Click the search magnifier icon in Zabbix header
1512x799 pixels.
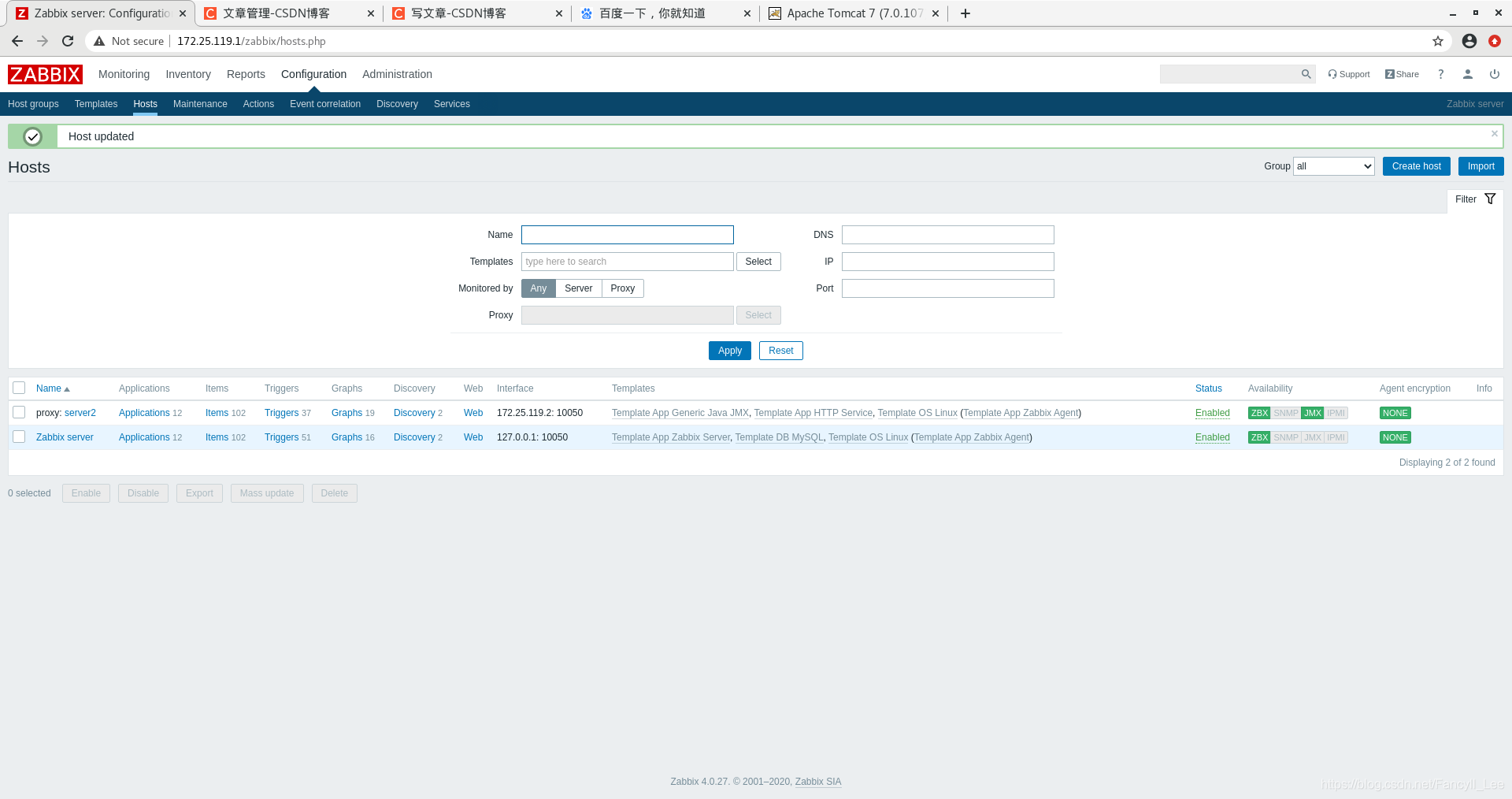click(x=1306, y=74)
